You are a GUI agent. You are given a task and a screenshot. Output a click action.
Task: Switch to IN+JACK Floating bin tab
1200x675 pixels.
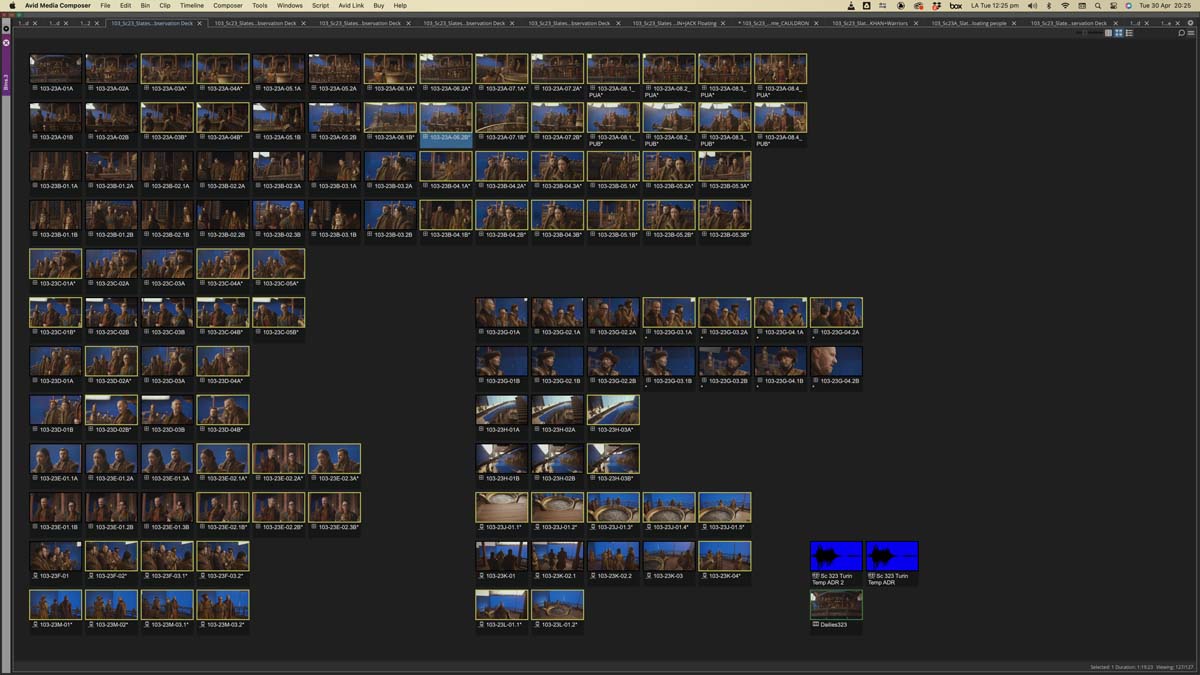point(673,22)
